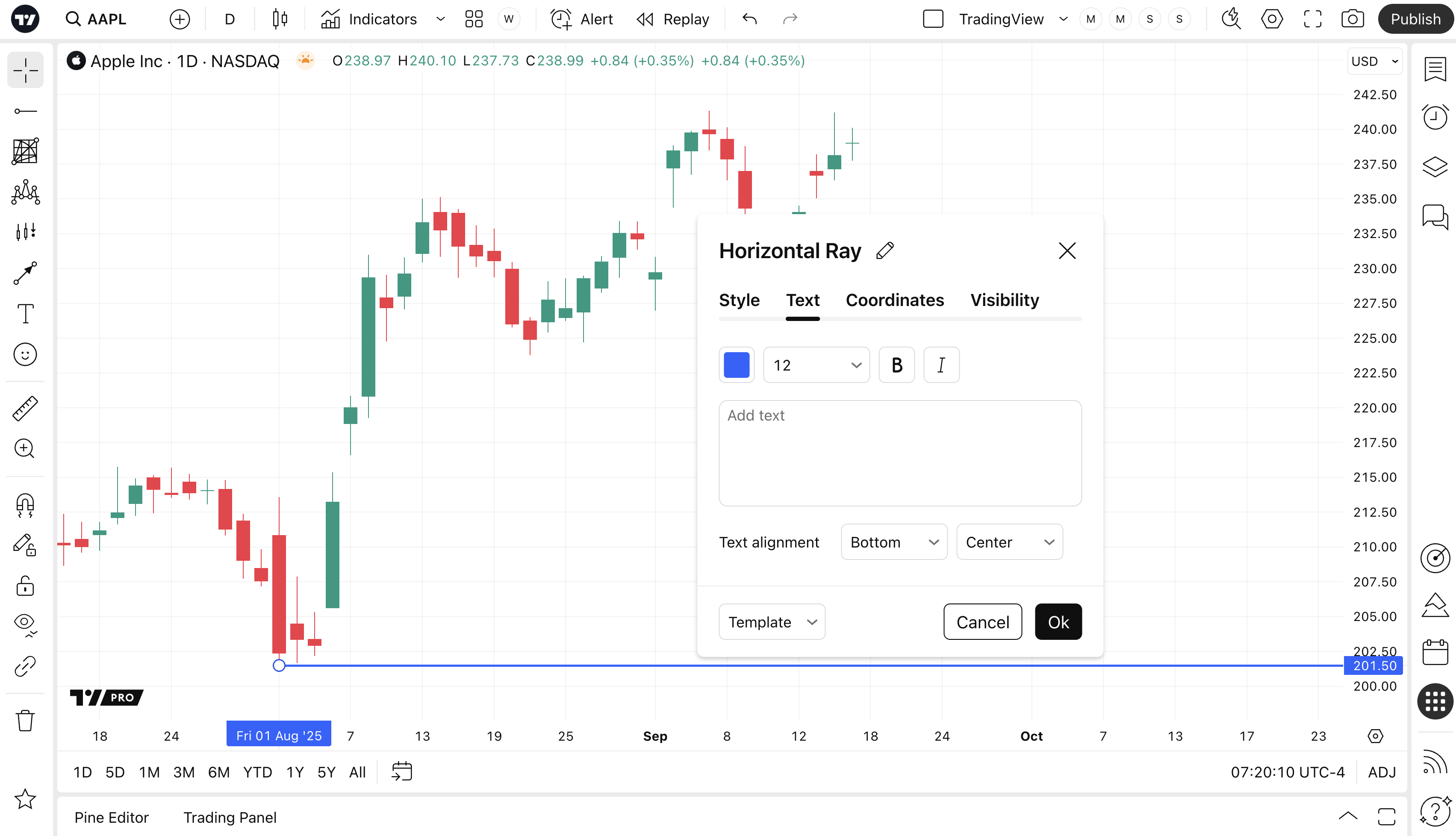Toggle hide all drawings eye
The height and width of the screenshot is (836, 1456).
pyautogui.click(x=25, y=624)
